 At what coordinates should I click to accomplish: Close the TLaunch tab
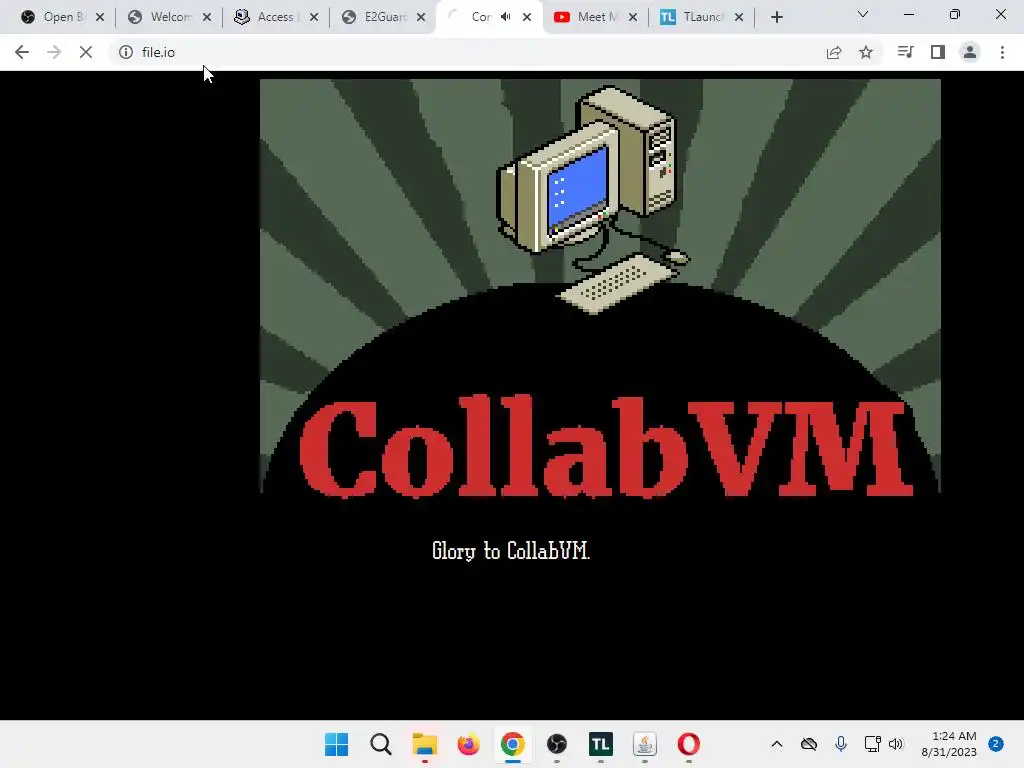click(739, 17)
